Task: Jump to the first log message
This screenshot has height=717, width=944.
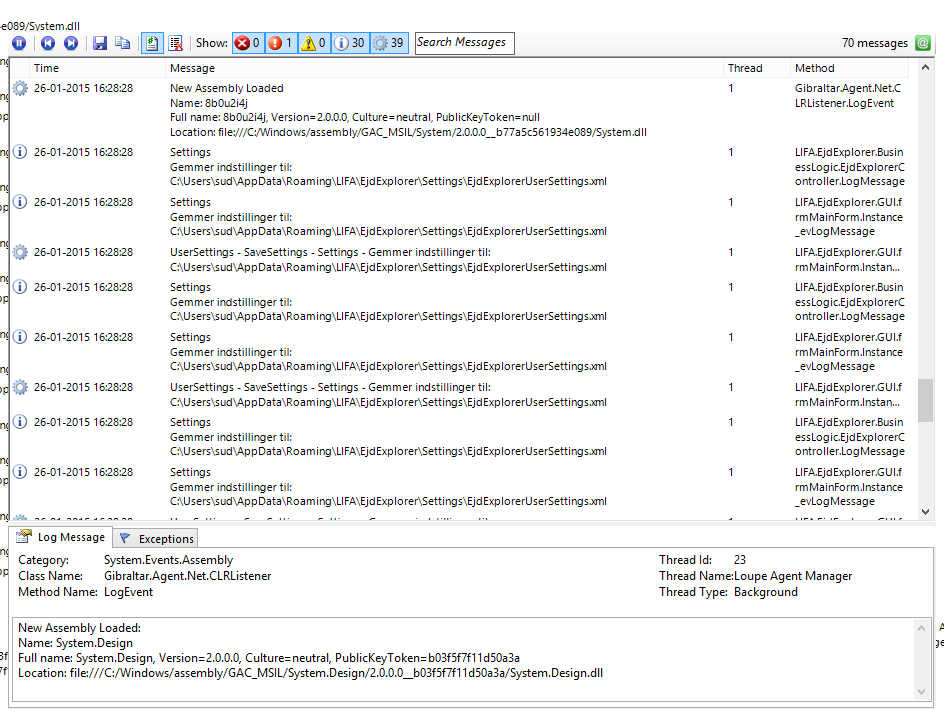Action: (47, 43)
